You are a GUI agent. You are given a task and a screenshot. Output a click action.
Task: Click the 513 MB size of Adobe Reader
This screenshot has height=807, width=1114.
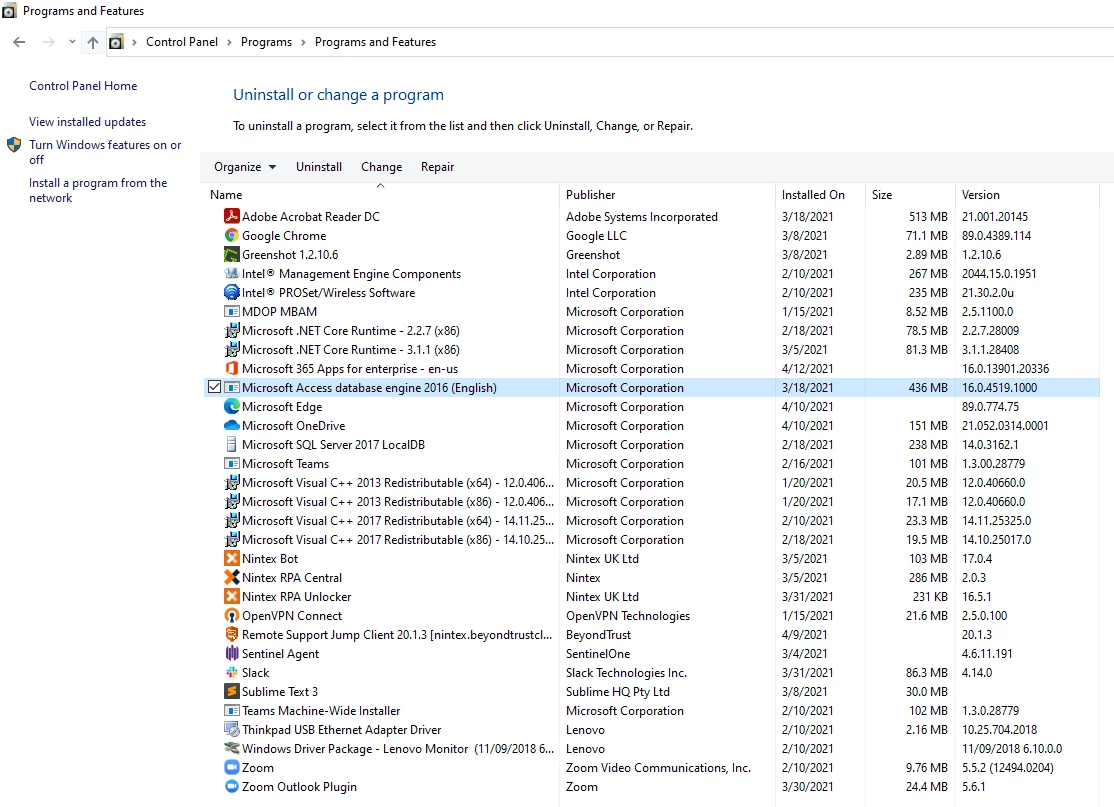click(x=928, y=216)
